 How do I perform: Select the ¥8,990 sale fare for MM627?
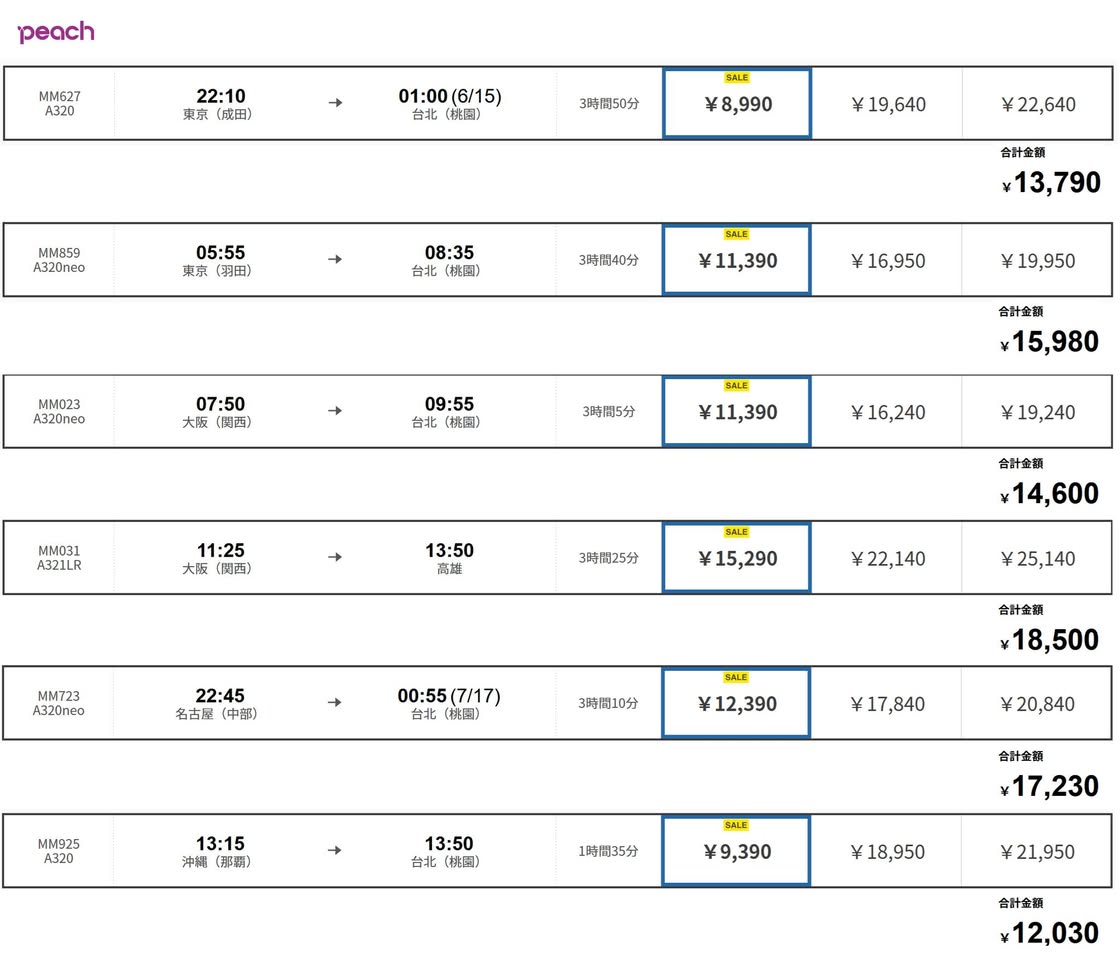pos(737,105)
